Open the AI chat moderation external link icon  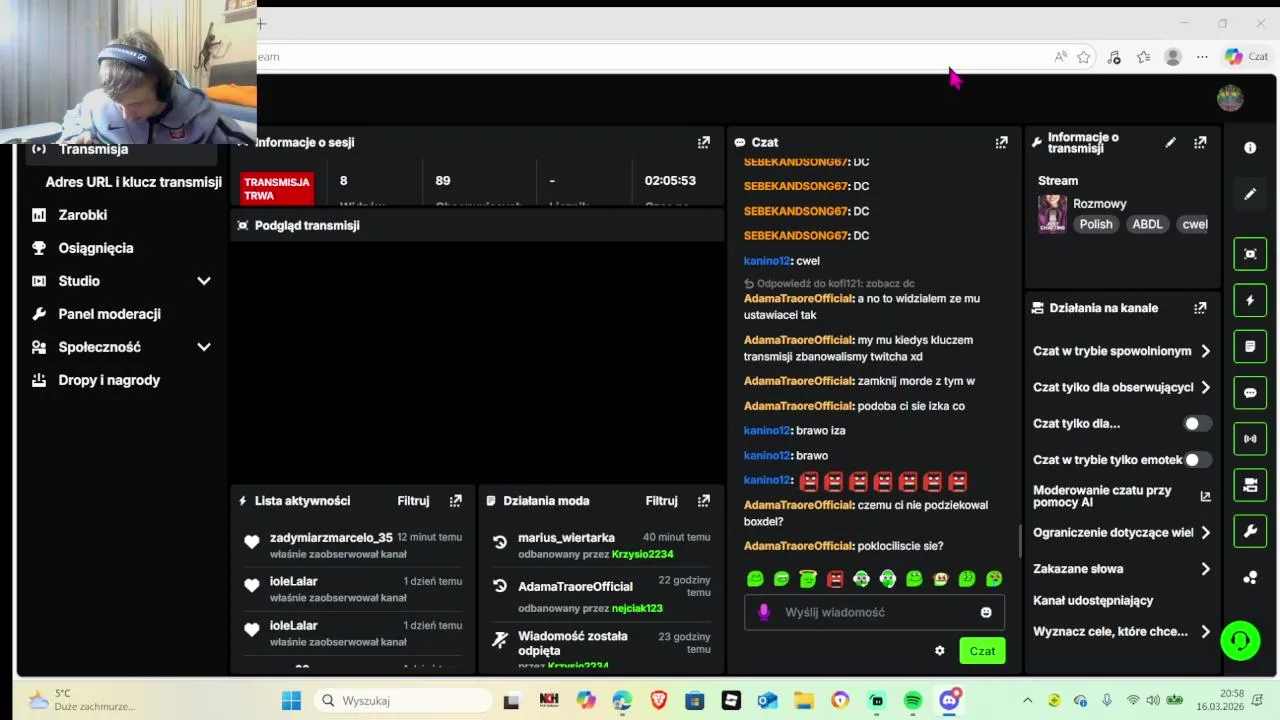tap(1205, 496)
